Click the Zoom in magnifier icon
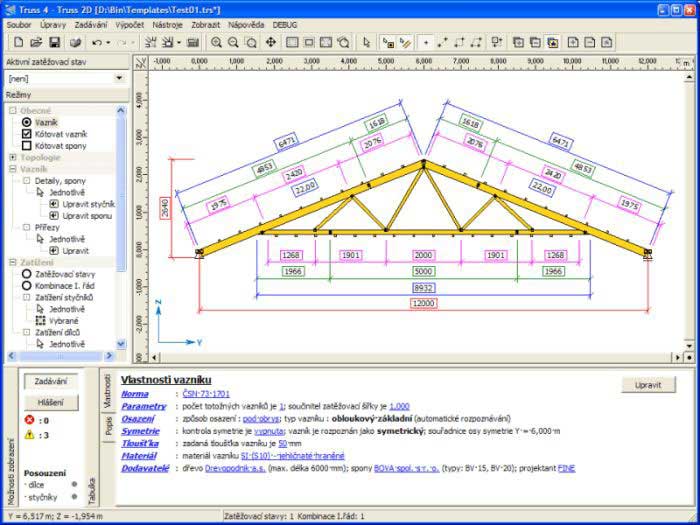 pos(217,42)
